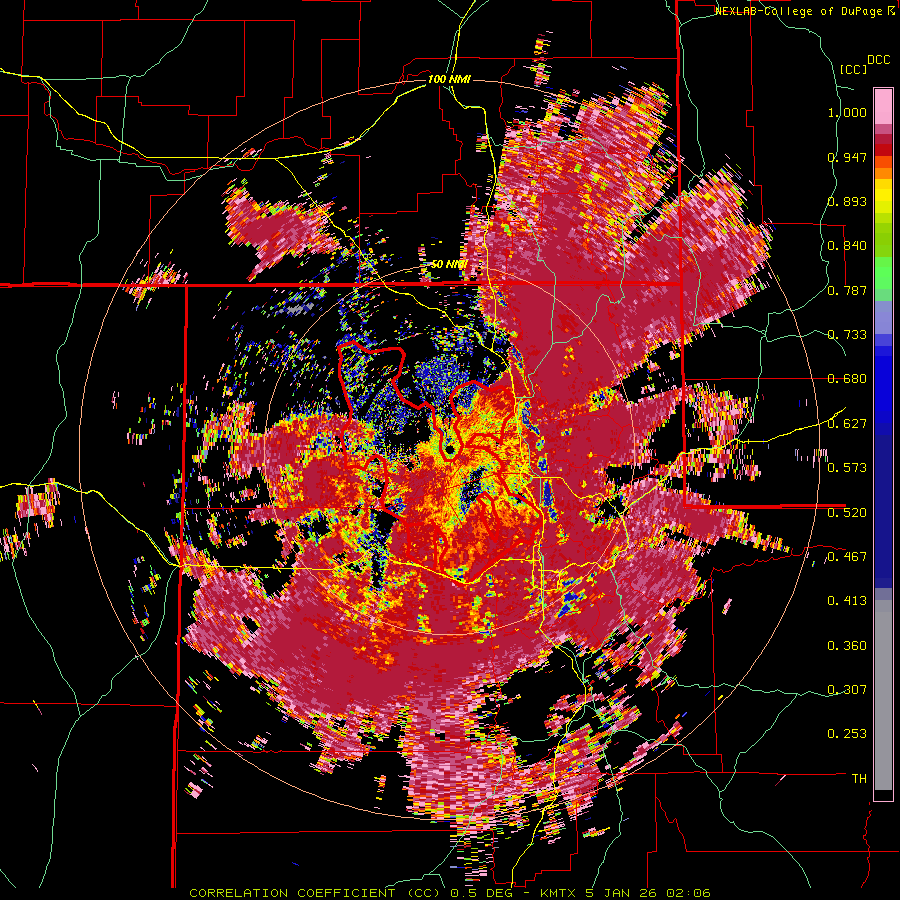Image resolution: width=900 pixels, height=900 pixels.
Task: Click the [CC] units label
Action: click(853, 69)
